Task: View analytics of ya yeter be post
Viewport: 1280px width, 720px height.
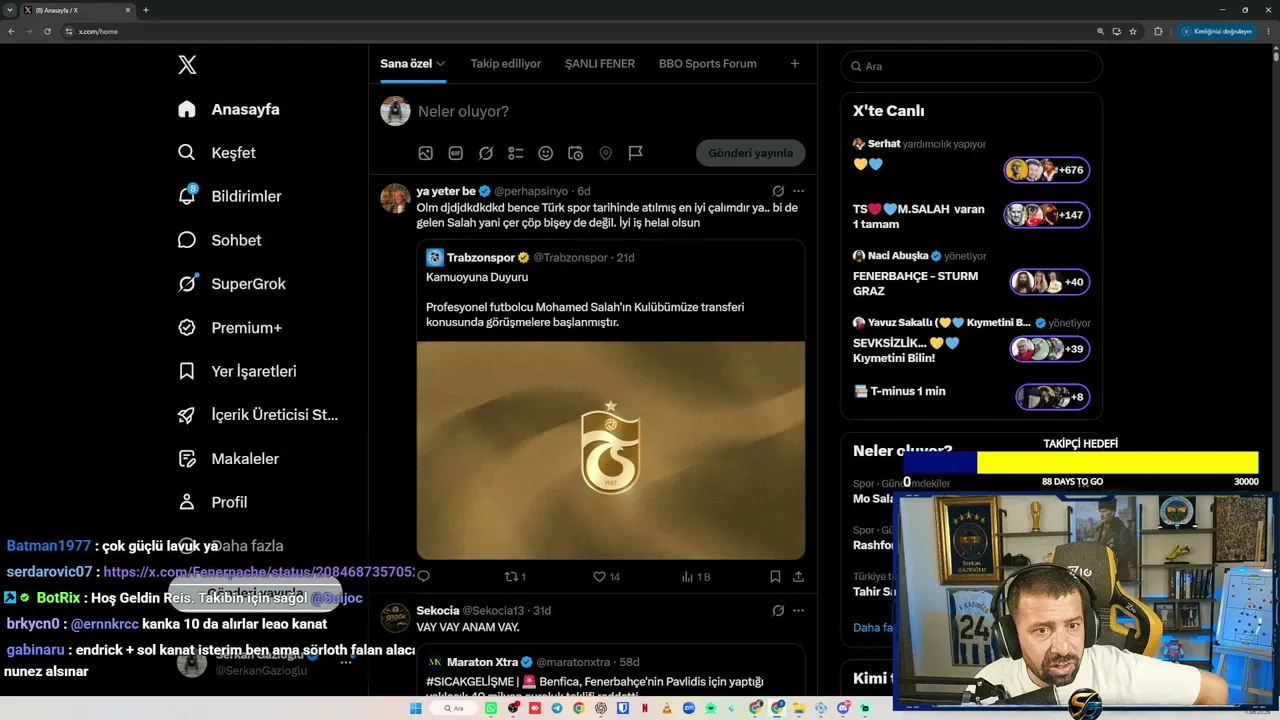Action: click(x=695, y=576)
